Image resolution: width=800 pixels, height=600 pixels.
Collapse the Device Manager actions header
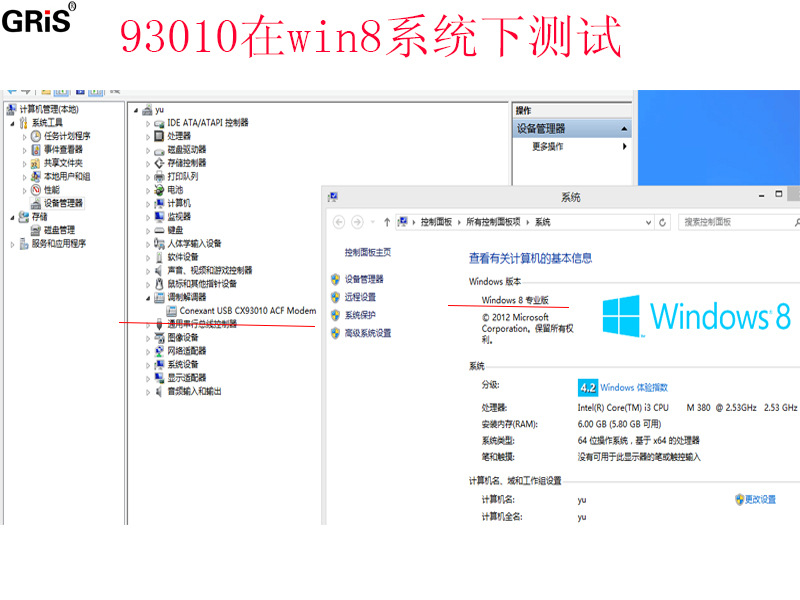[624, 129]
